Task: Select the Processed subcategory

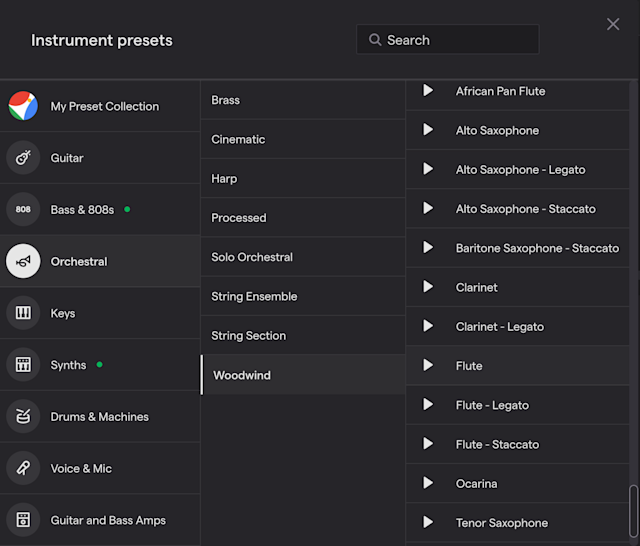Action: 303,218
